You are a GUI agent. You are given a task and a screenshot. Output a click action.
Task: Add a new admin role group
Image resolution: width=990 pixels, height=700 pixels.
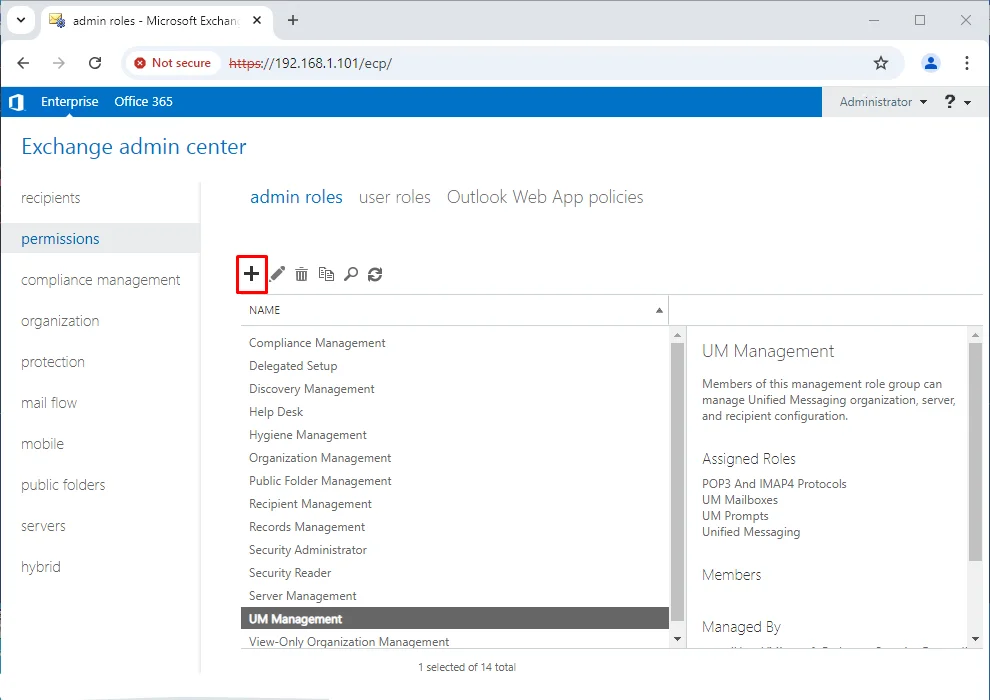[x=251, y=274]
